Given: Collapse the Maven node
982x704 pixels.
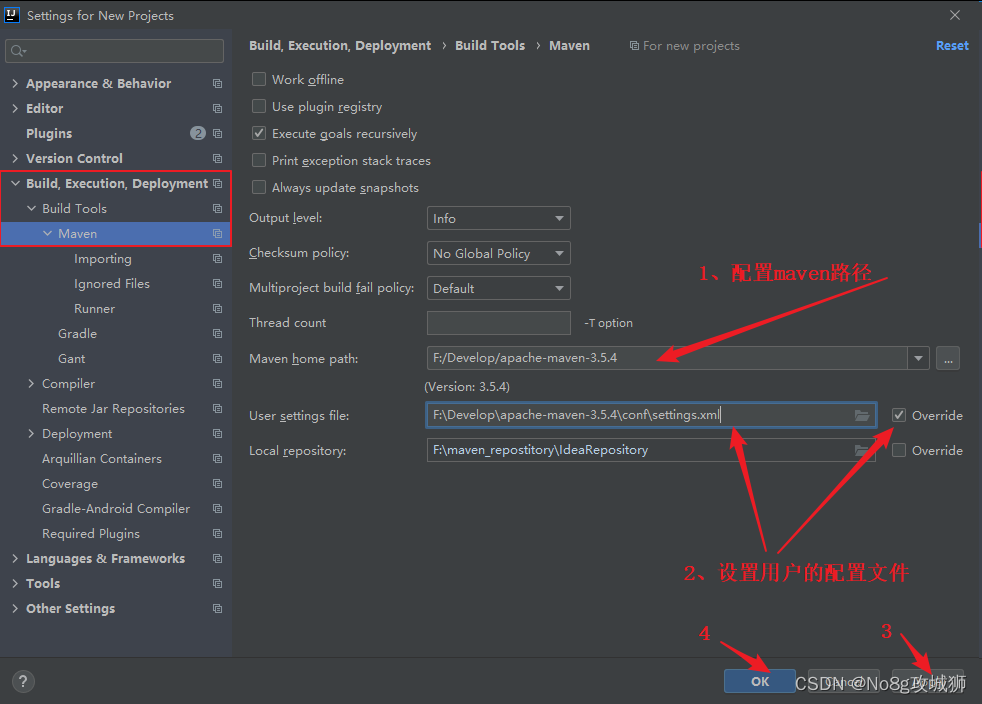Looking at the screenshot, I should 48,234.
